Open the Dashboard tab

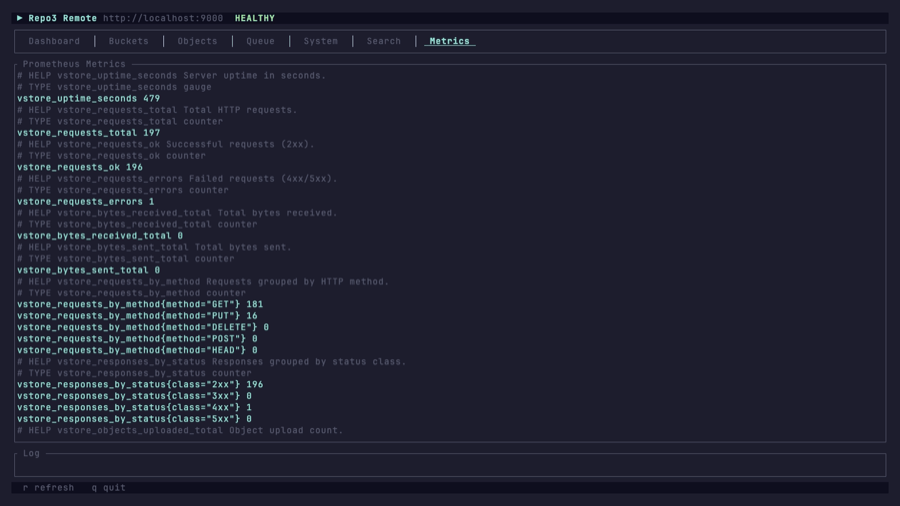point(54,41)
